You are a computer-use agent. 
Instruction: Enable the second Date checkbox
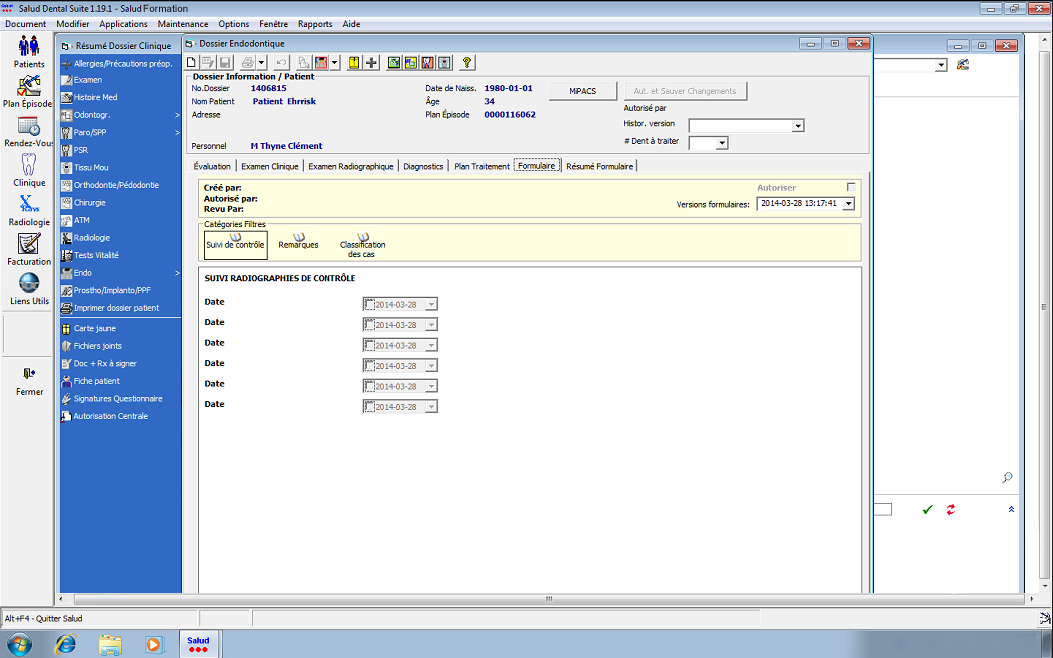[369, 325]
